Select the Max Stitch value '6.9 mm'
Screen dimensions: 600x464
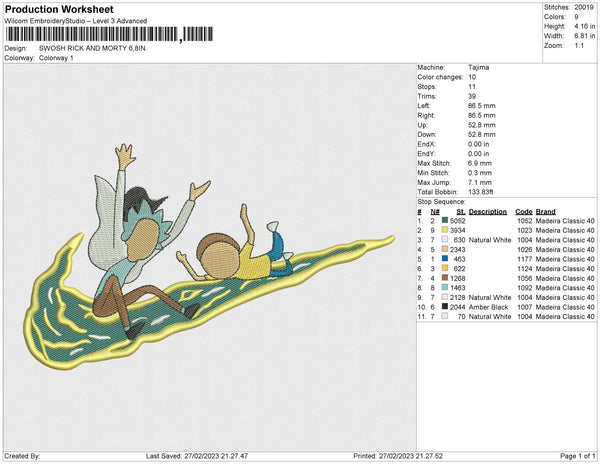point(480,163)
